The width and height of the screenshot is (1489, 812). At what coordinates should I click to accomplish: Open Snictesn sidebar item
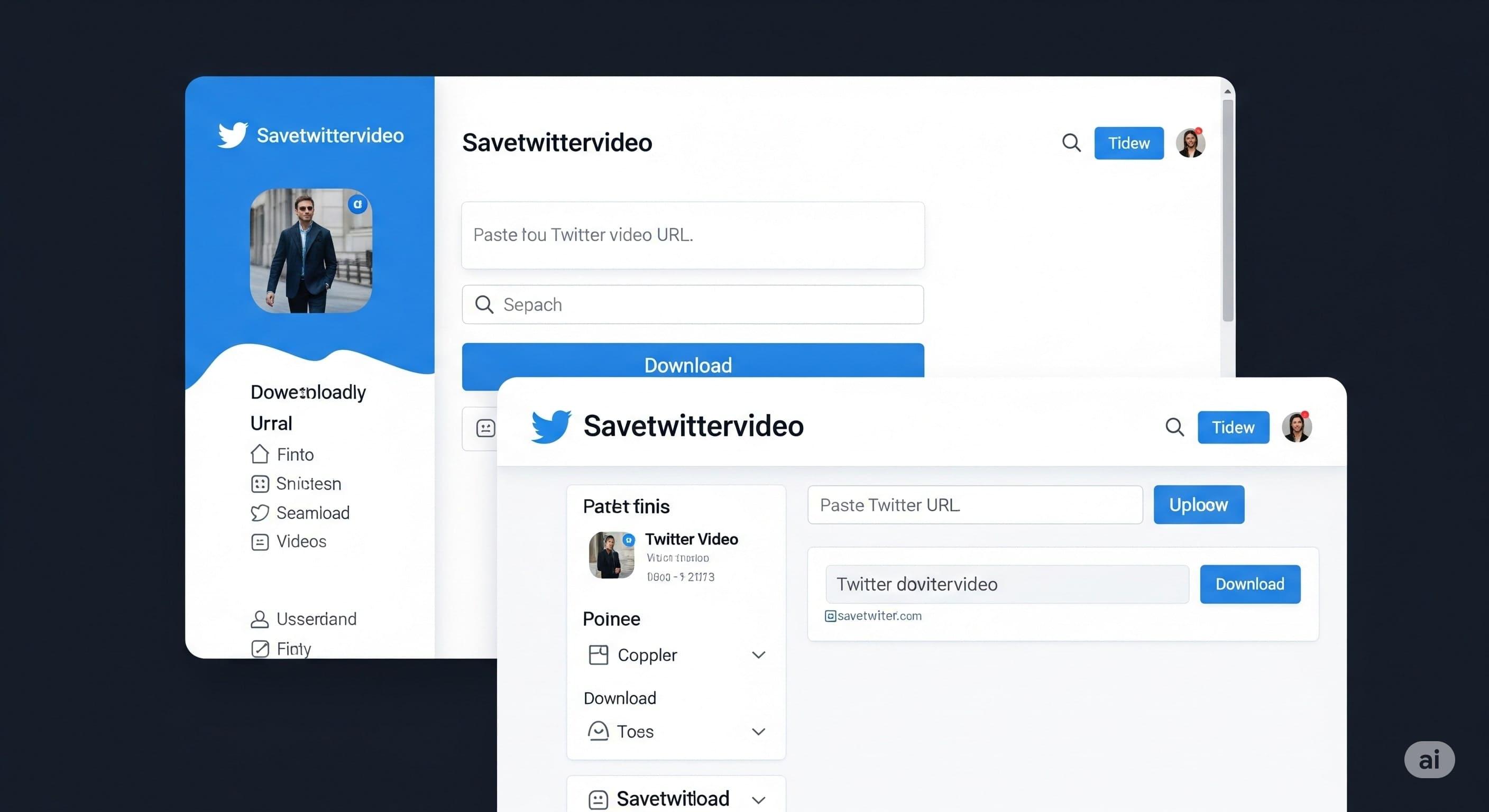tap(296, 483)
